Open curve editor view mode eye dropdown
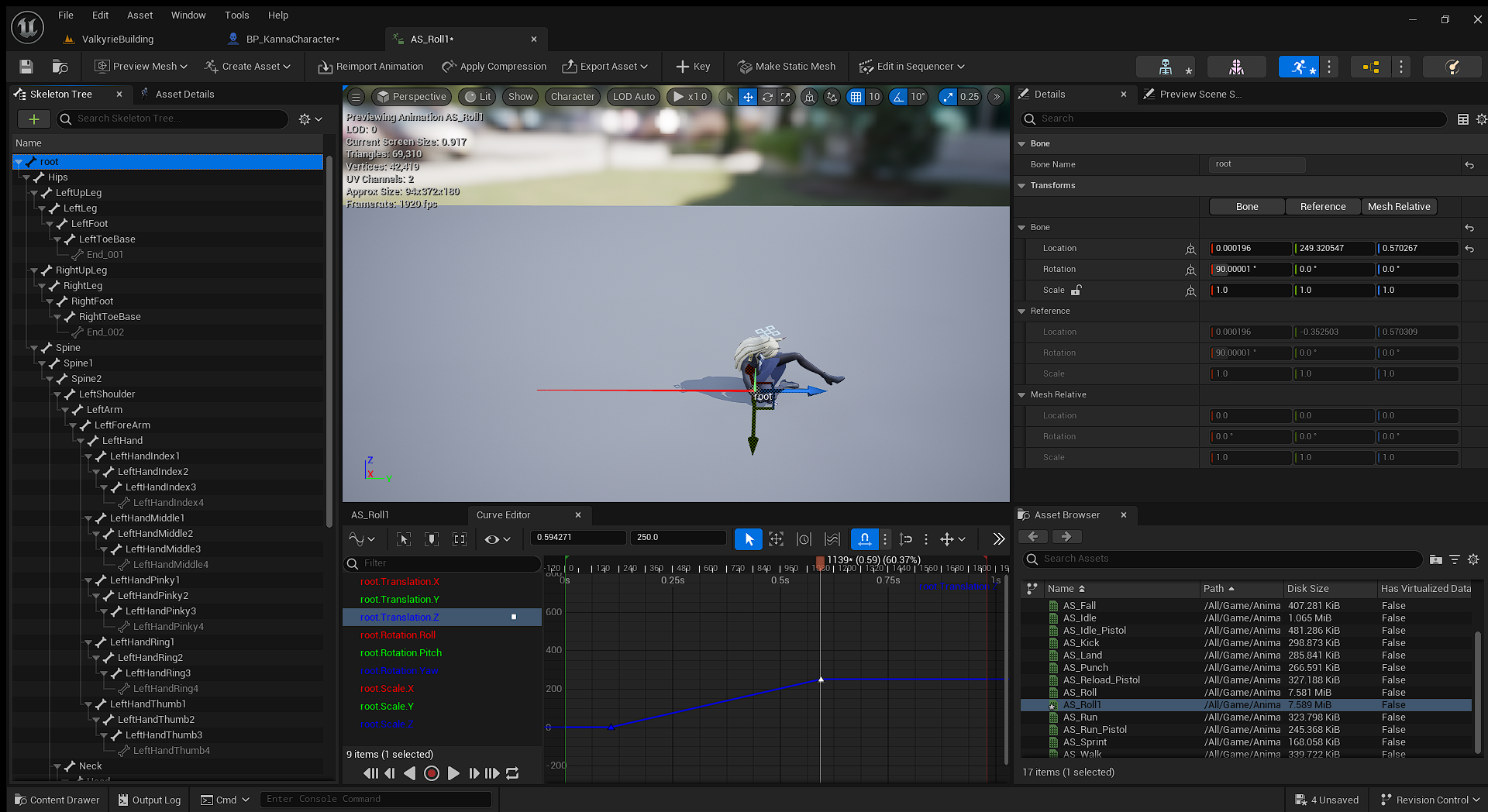This screenshot has height=812, width=1488. [x=497, y=539]
